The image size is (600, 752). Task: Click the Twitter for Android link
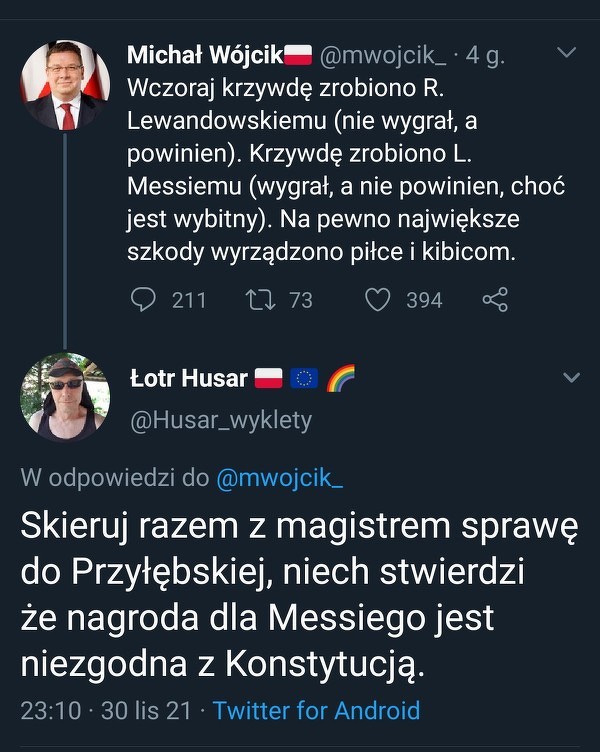point(316,711)
